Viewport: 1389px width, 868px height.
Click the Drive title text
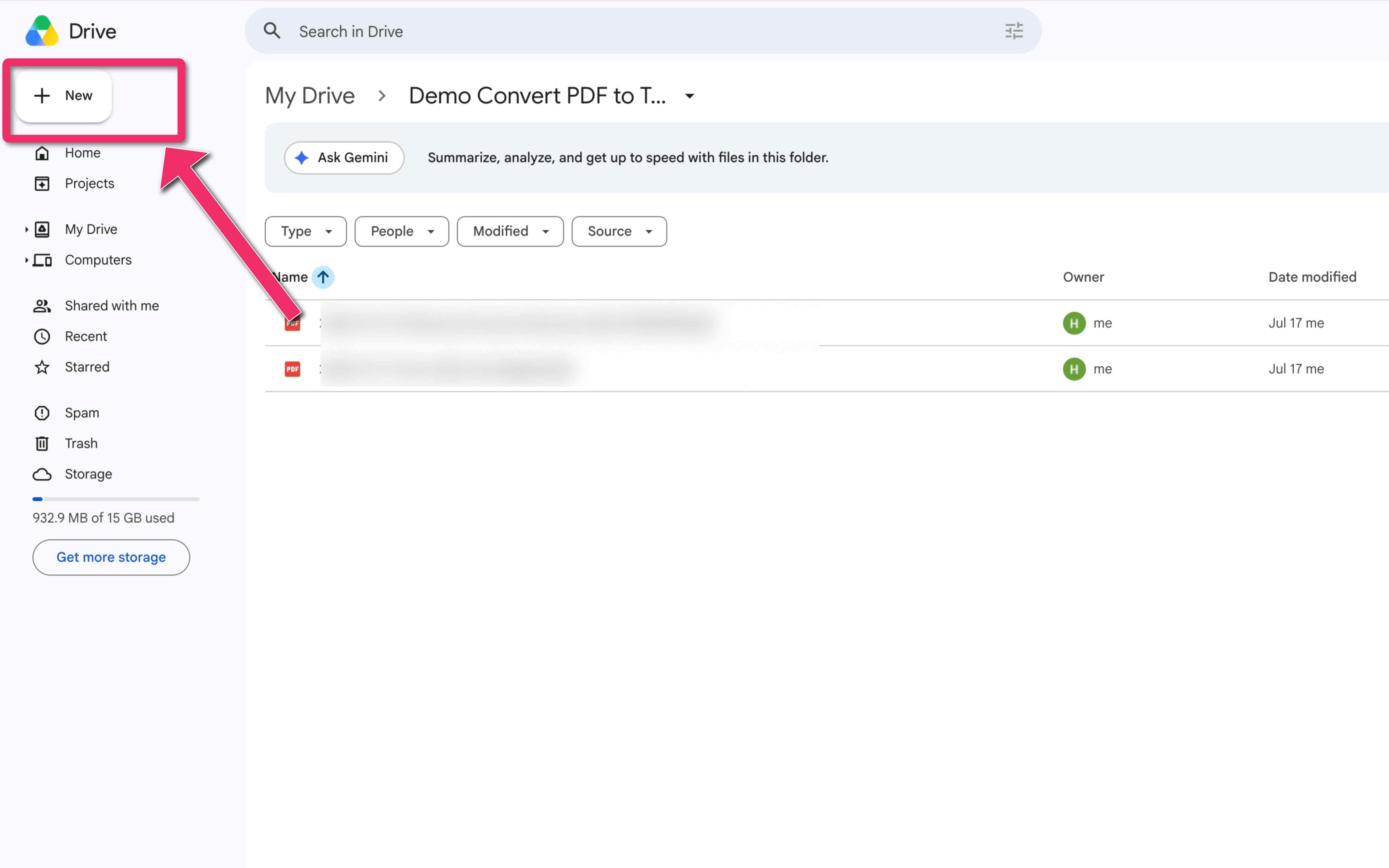(x=92, y=31)
